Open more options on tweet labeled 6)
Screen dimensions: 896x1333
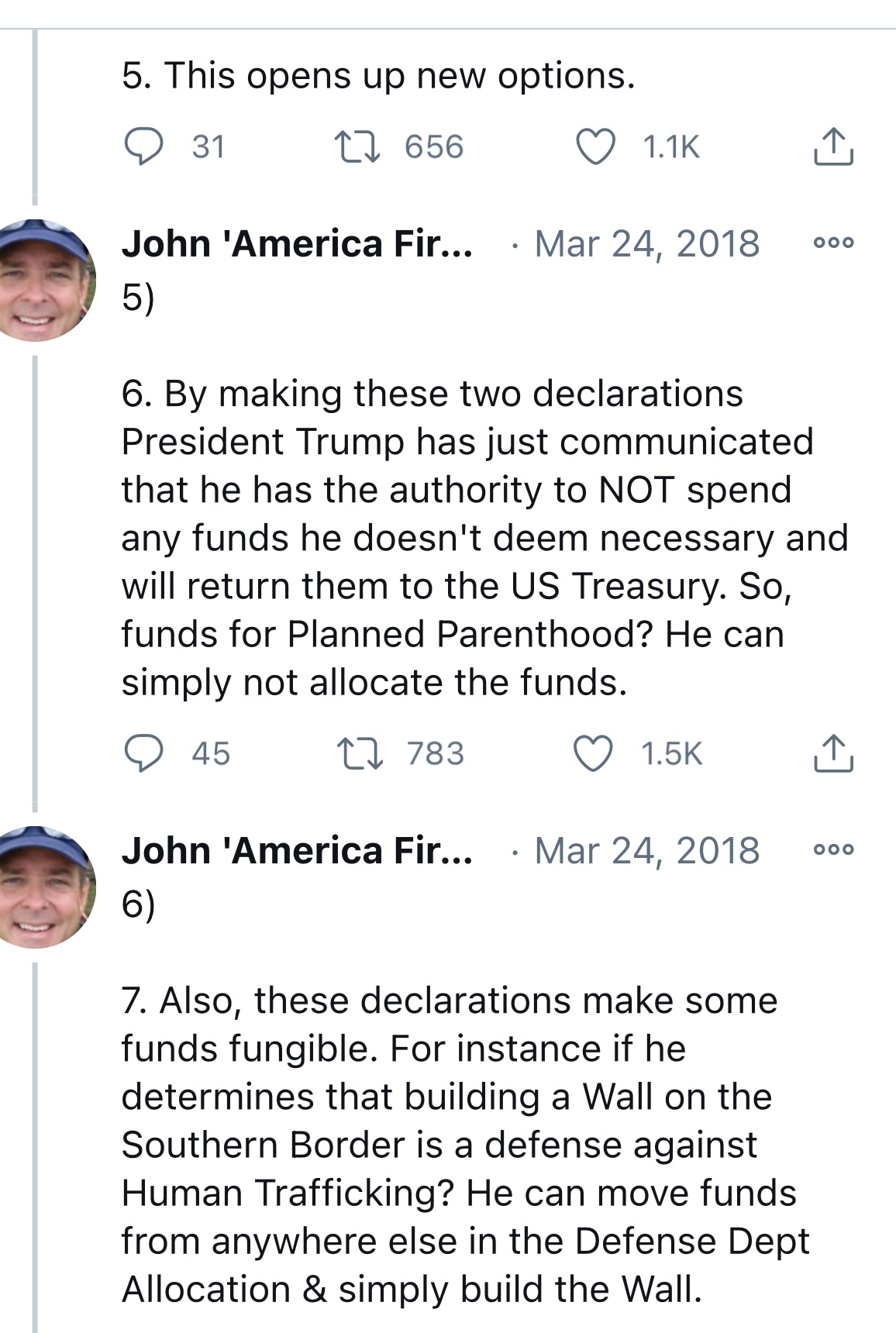833,849
